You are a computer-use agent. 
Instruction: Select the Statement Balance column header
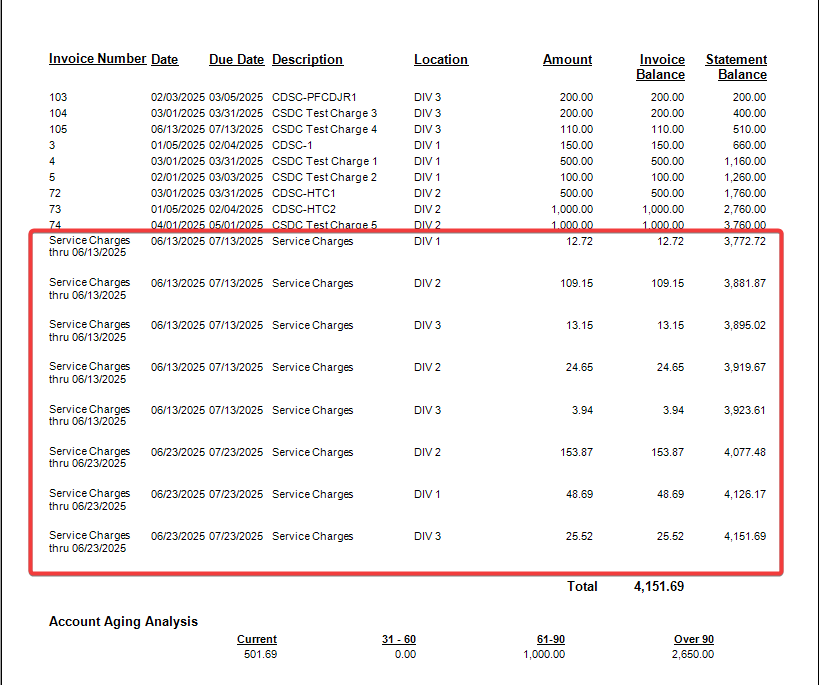coord(736,67)
